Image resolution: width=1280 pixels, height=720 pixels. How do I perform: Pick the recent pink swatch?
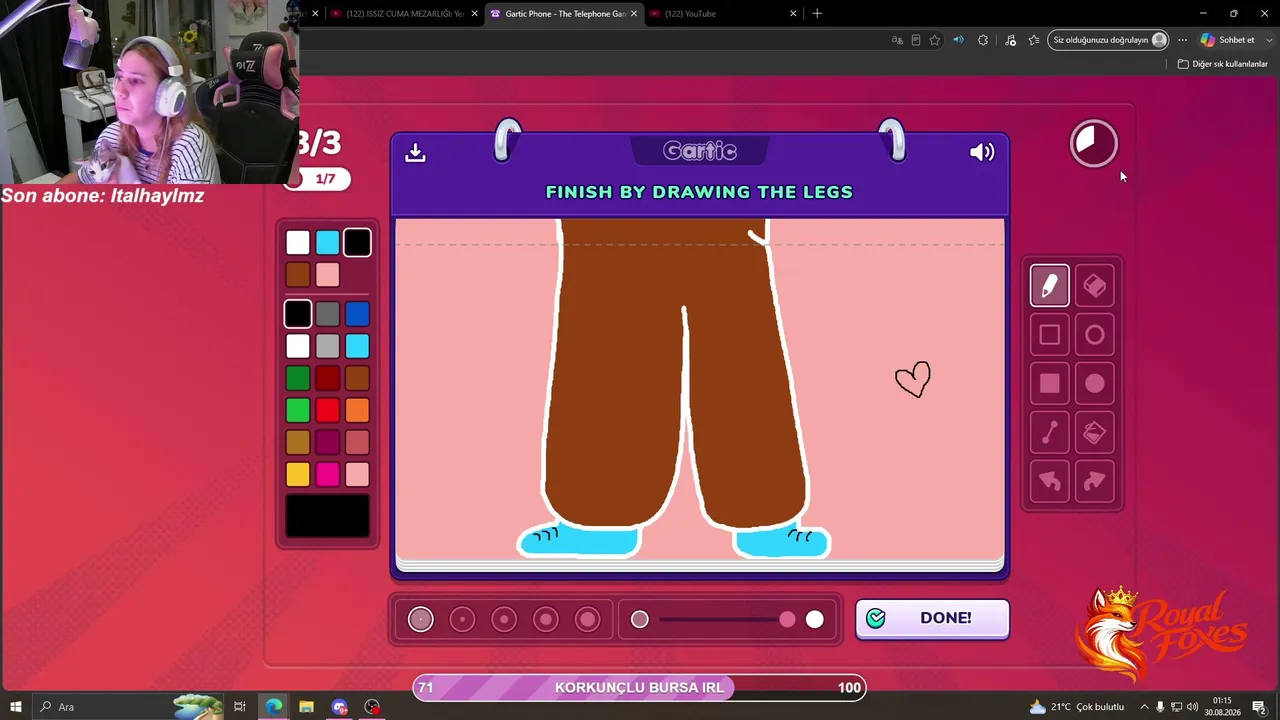[328, 274]
